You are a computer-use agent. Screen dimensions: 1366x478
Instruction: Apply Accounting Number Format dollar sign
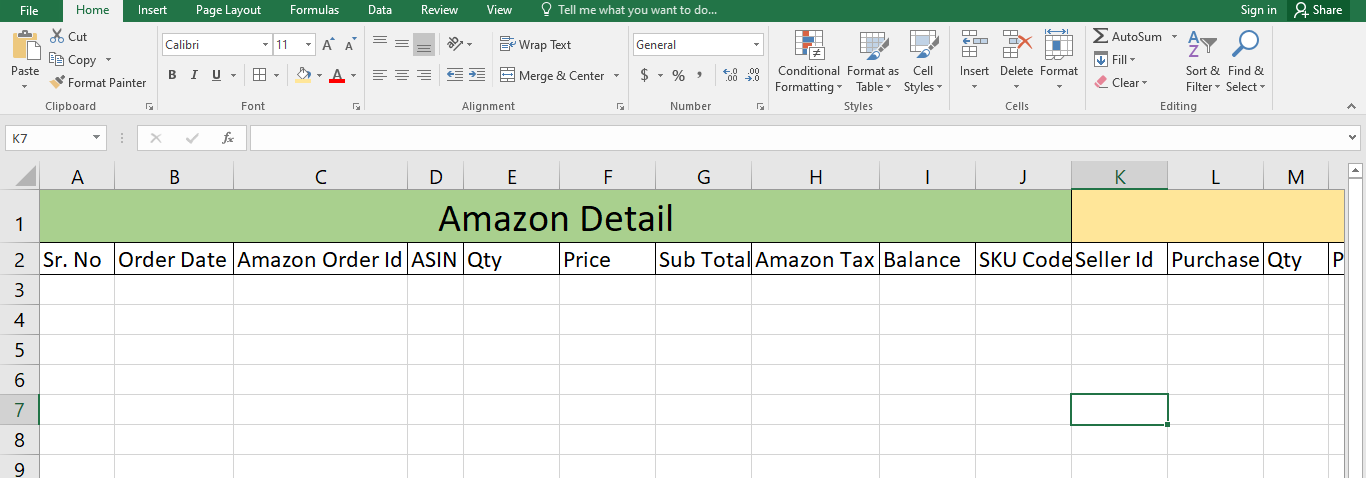(645, 75)
